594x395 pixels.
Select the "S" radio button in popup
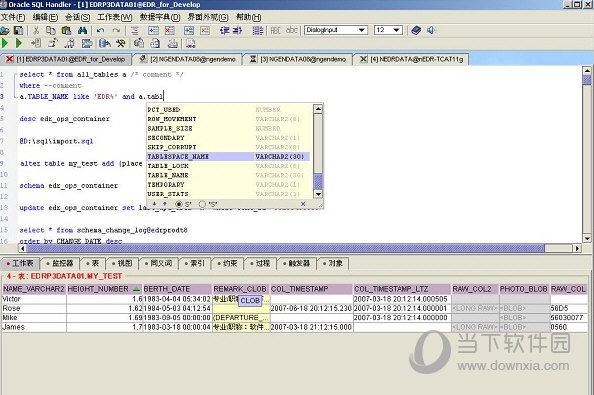coord(202,204)
